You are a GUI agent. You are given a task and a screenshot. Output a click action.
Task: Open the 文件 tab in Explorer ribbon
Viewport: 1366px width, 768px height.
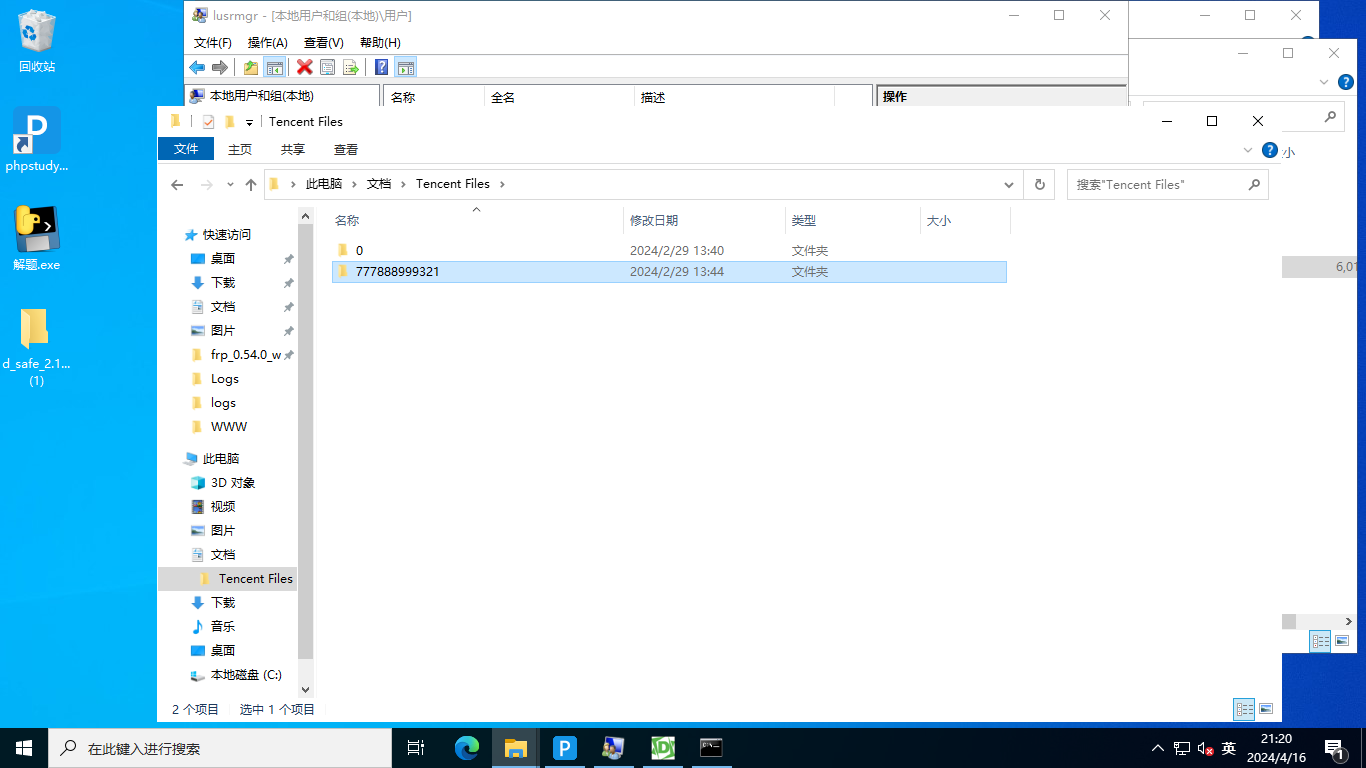186,149
